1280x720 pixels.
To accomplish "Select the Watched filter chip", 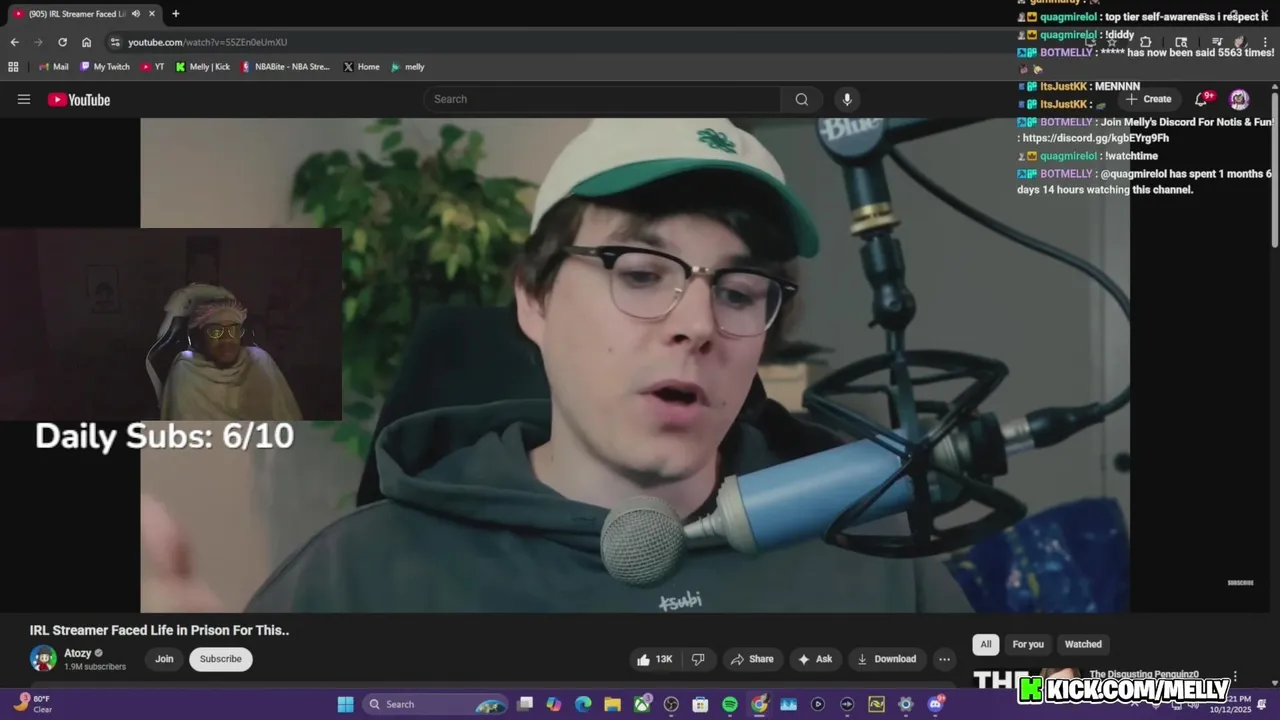I will click(x=1083, y=644).
